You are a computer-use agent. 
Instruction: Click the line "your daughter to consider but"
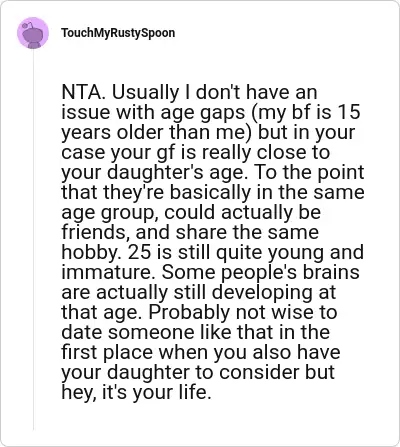(x=198, y=372)
